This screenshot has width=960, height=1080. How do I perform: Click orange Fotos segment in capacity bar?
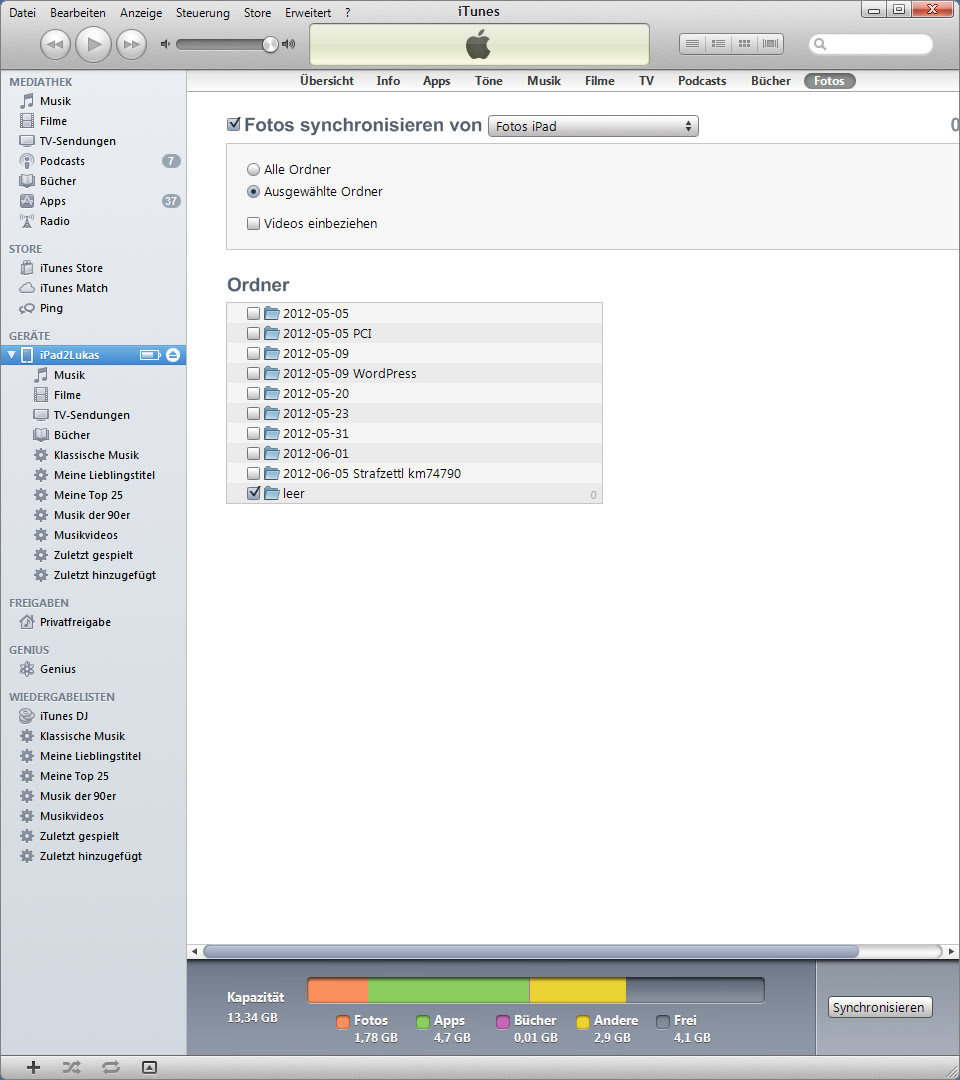(x=337, y=990)
